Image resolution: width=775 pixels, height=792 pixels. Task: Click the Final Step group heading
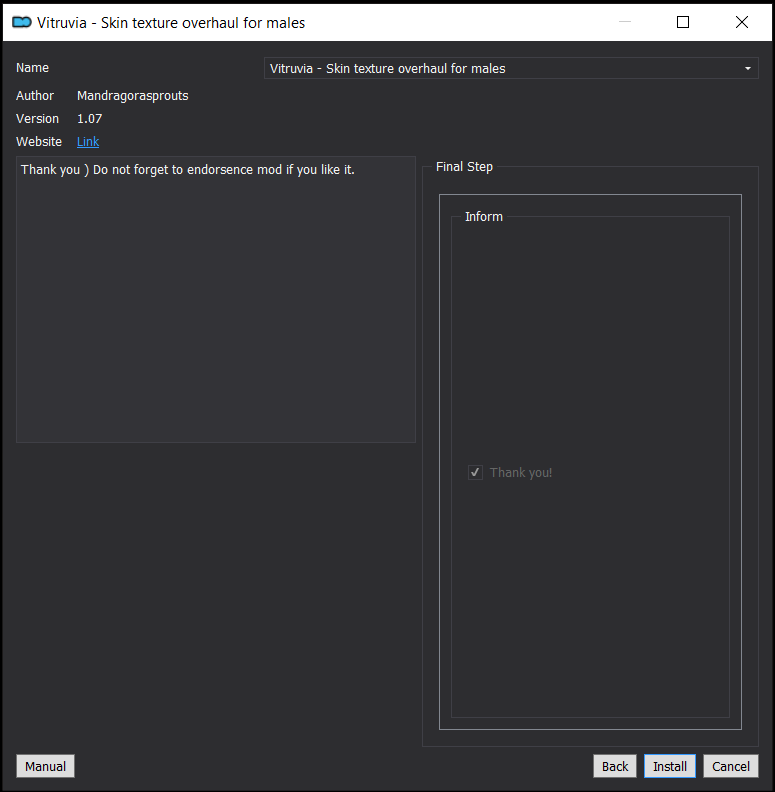tap(464, 167)
